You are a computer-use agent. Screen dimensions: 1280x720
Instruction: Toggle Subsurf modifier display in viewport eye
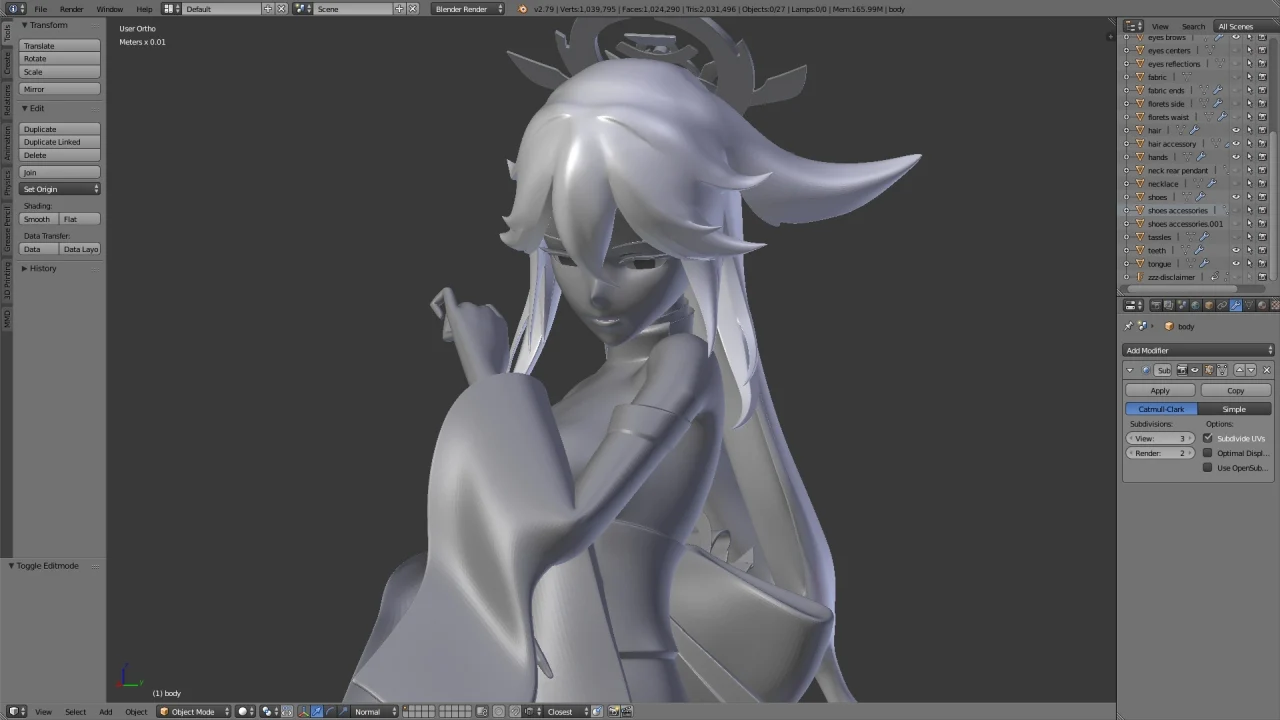click(1195, 370)
